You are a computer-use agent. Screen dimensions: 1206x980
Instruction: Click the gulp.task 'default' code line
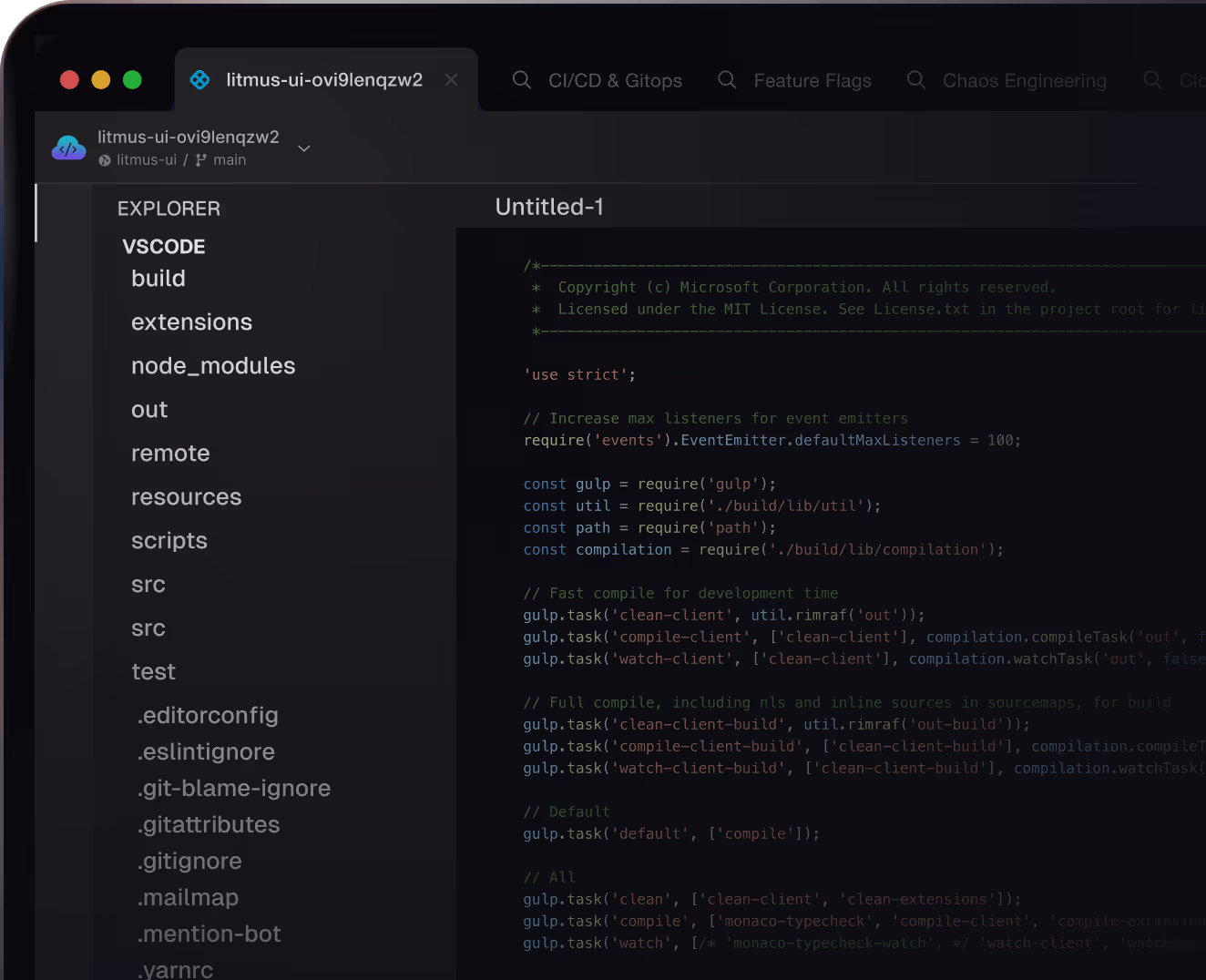click(671, 834)
